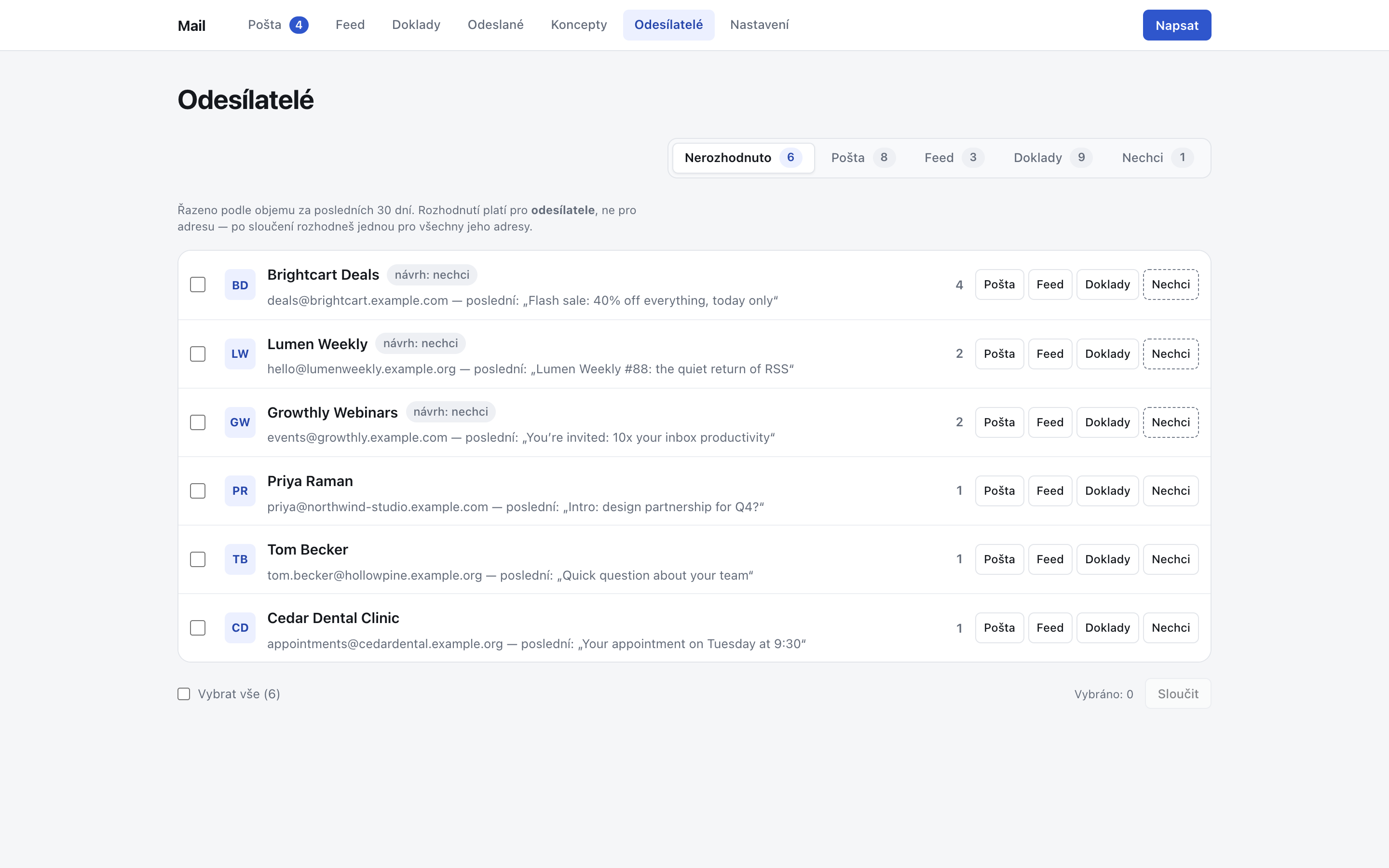The width and height of the screenshot is (1389, 868).
Task: Route Priya Raman to Pošta
Action: (x=999, y=491)
